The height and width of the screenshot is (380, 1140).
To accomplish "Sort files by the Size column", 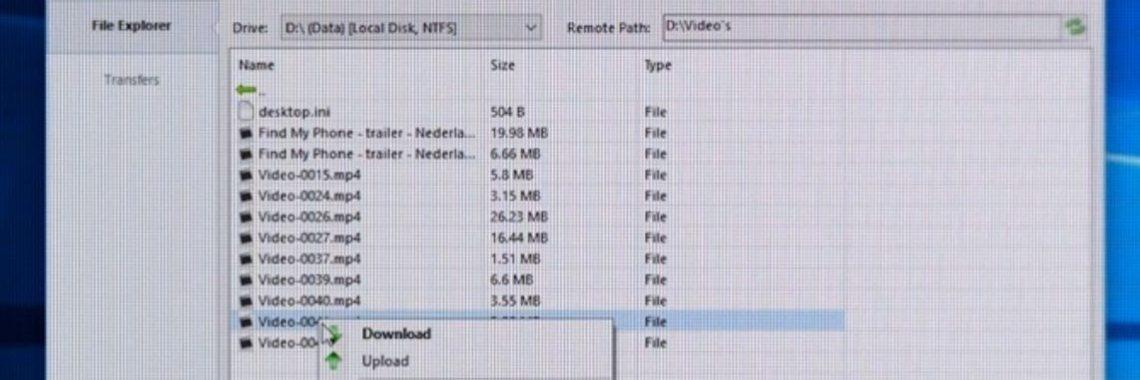I will click(x=502, y=65).
